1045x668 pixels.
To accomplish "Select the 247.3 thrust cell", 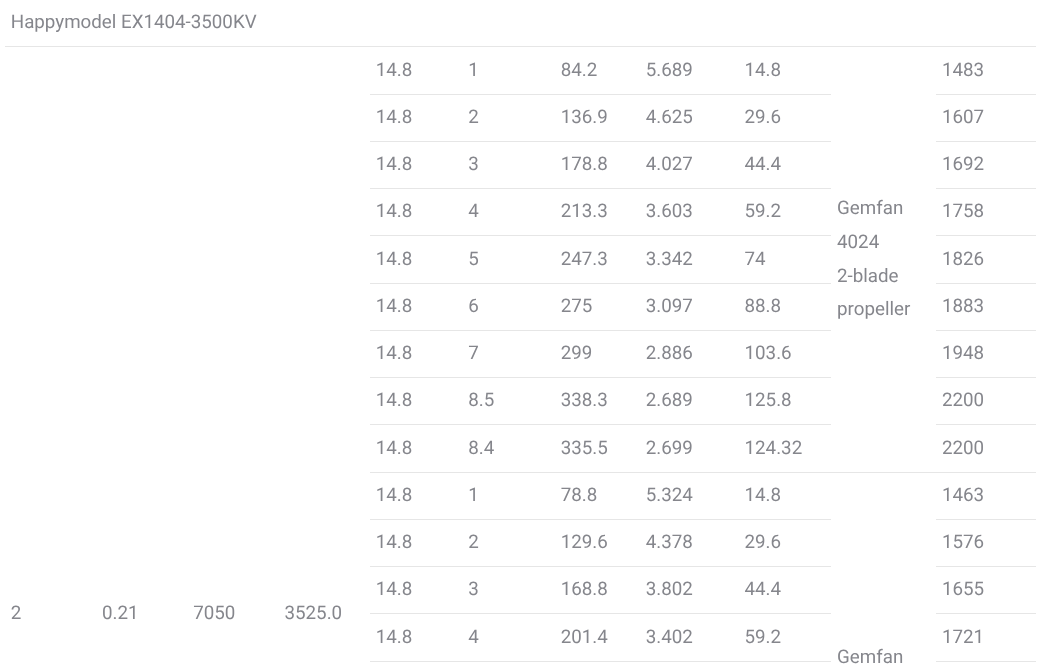I will [x=584, y=259].
